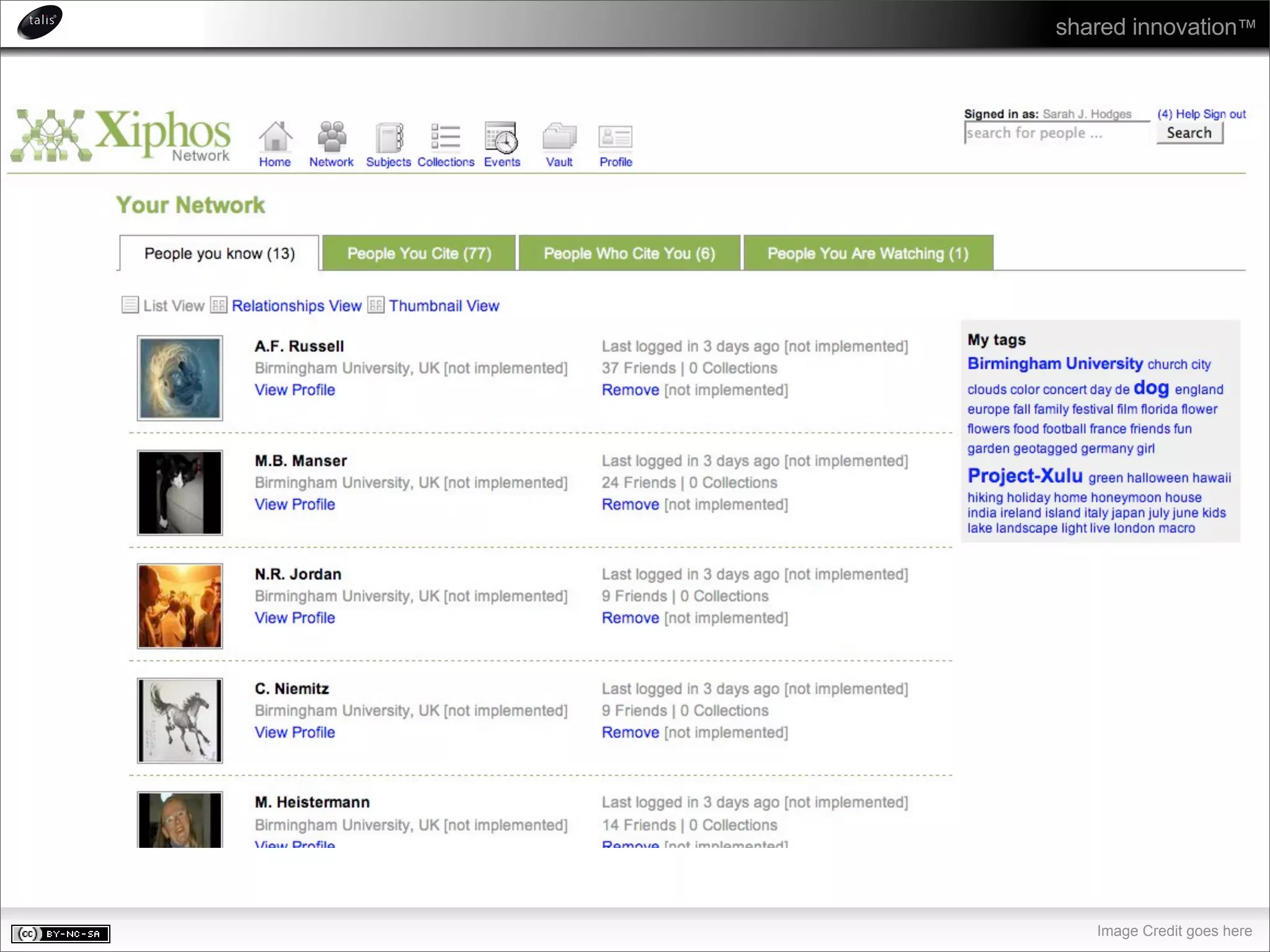
Task: Click the talis logo badge
Action: pos(40,22)
